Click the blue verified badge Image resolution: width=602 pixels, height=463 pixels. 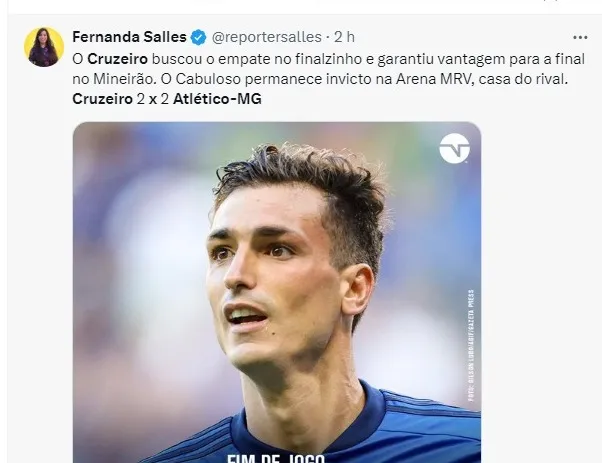198,38
